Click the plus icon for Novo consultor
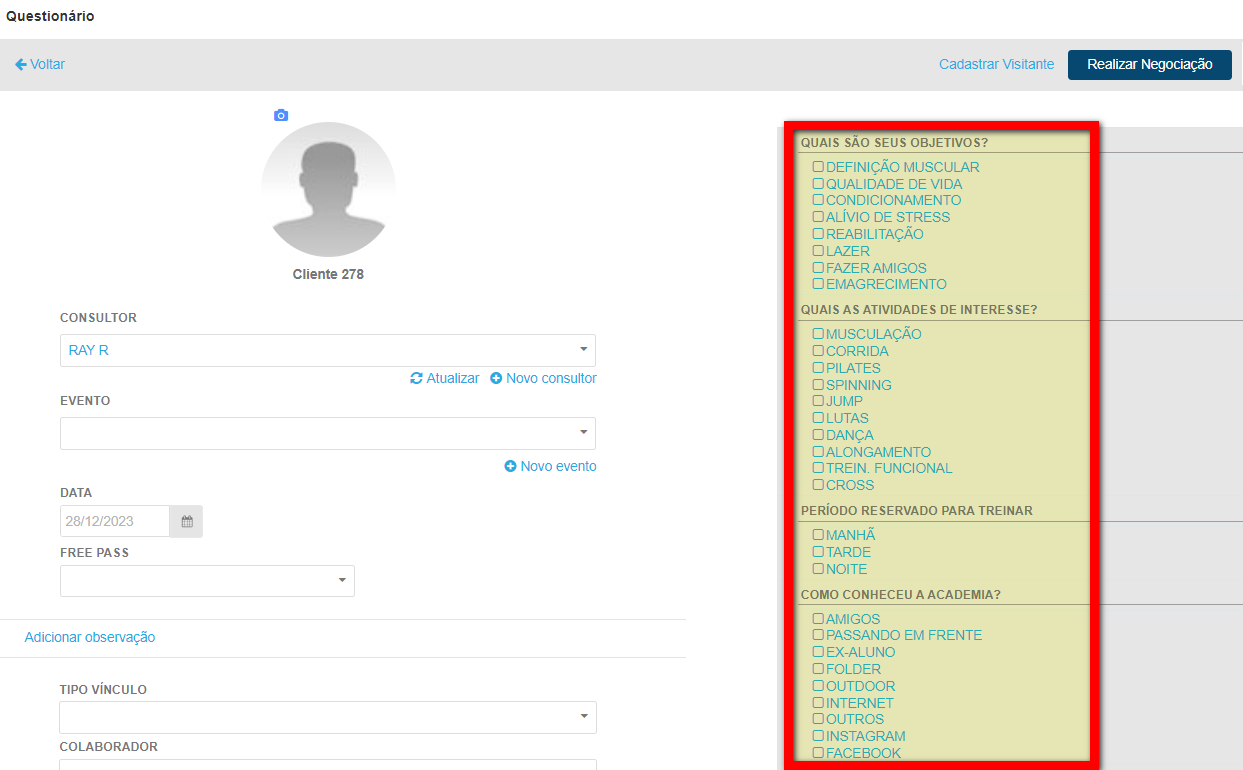Image resolution: width=1243 pixels, height=770 pixels. [496, 379]
